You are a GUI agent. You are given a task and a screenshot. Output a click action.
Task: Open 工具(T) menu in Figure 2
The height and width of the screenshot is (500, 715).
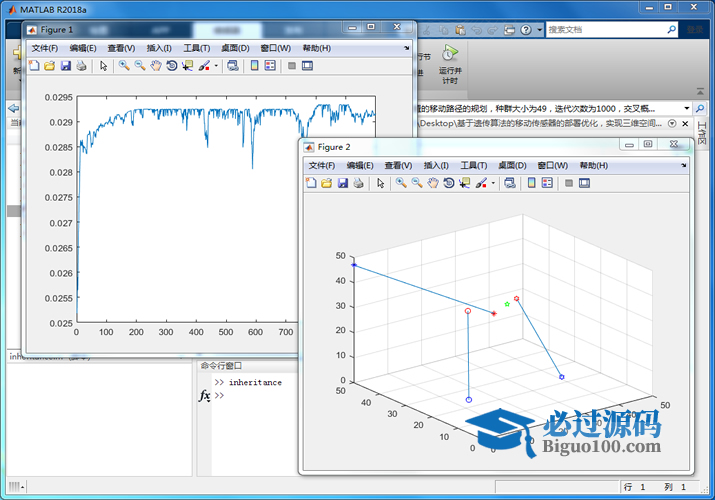click(474, 165)
